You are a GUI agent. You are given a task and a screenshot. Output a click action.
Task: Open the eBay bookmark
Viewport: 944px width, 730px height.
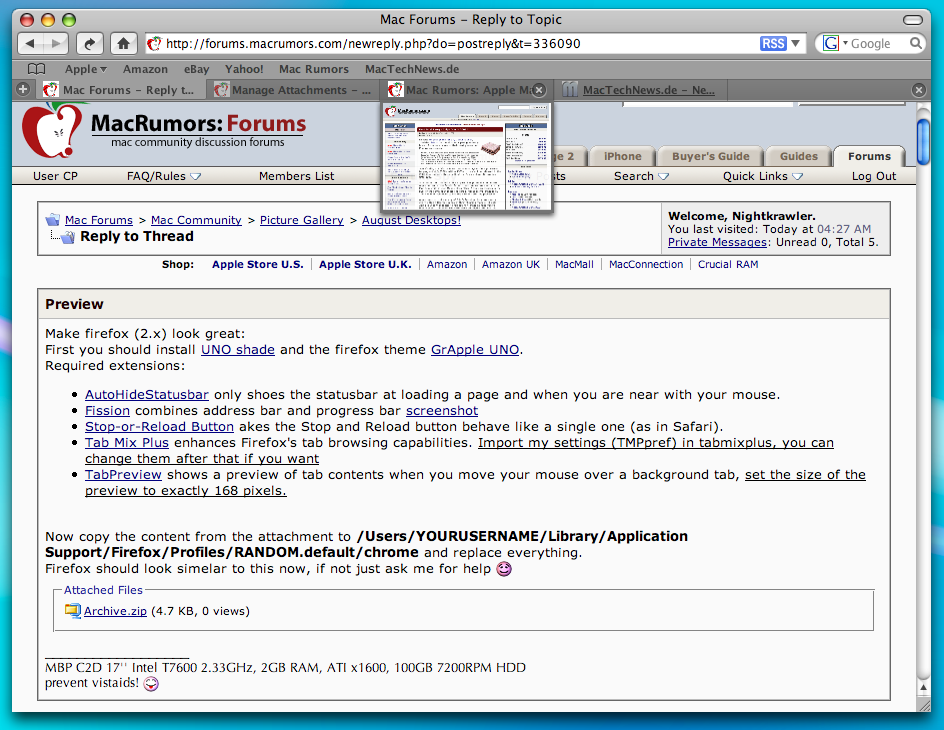click(196, 69)
